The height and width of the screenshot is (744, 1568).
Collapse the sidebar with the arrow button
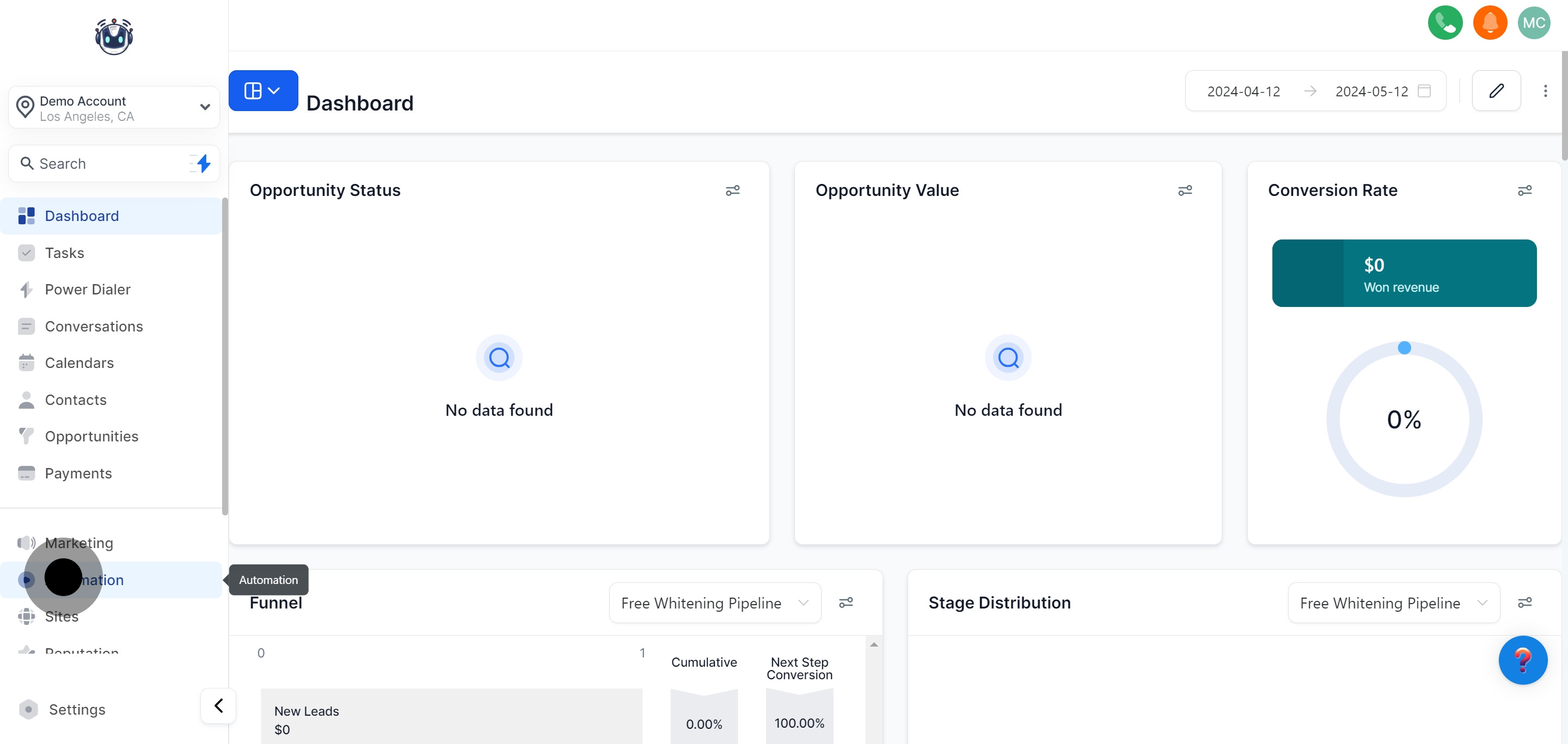coord(218,705)
